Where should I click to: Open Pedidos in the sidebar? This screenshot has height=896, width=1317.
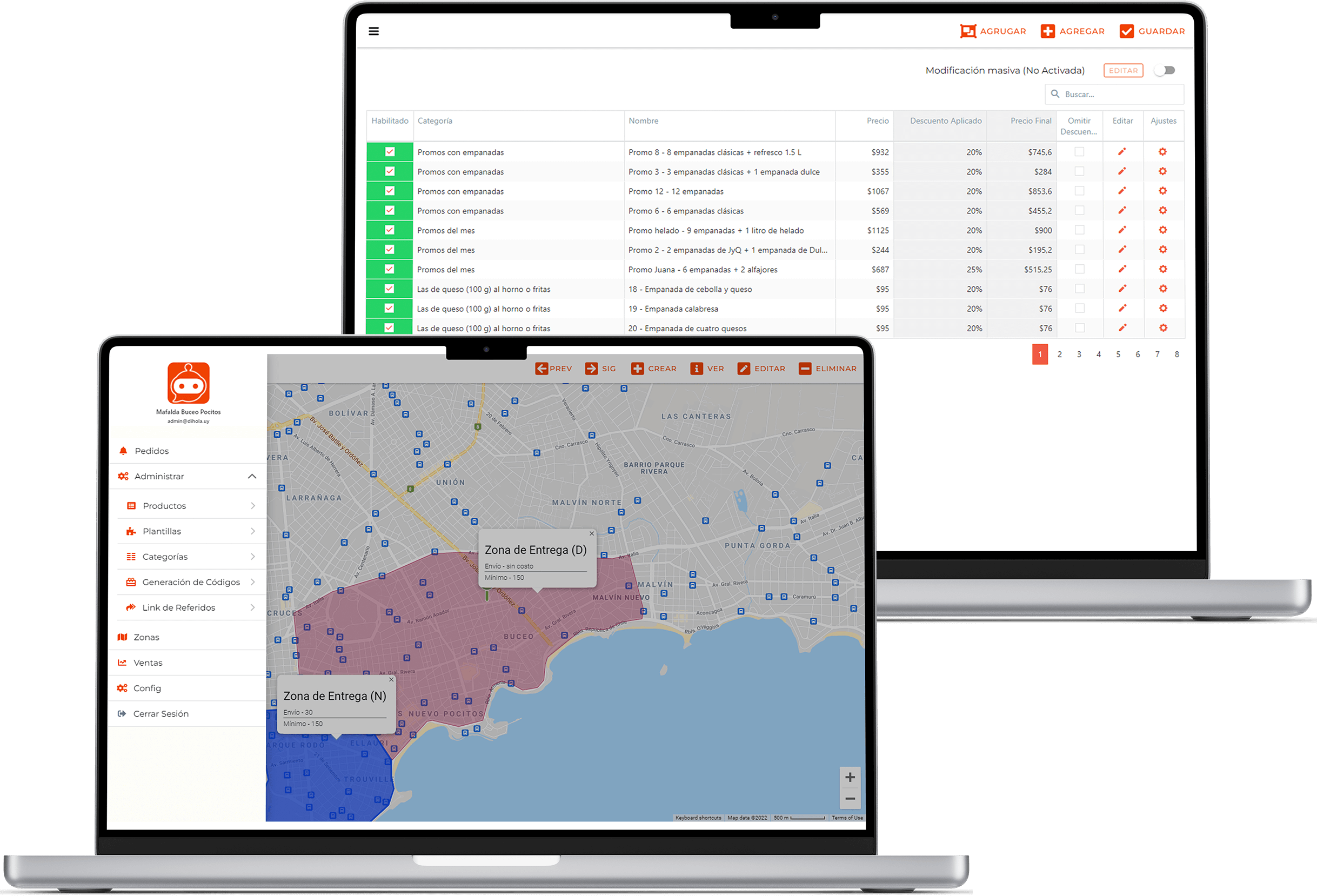point(188,451)
